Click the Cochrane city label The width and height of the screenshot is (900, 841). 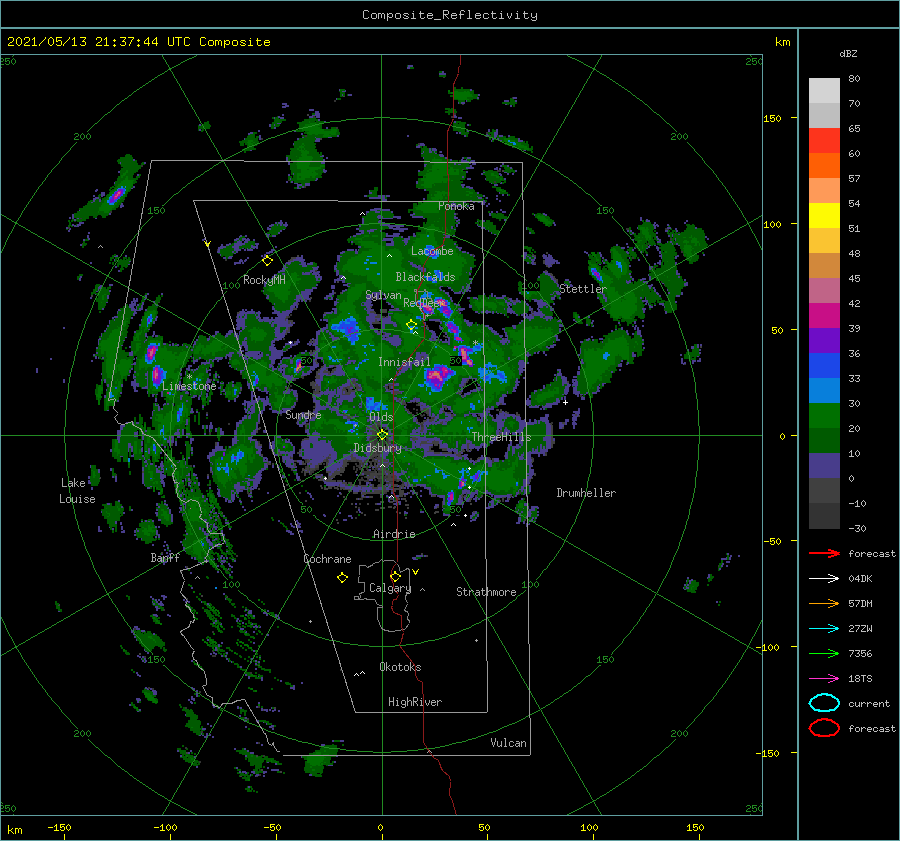point(327,559)
